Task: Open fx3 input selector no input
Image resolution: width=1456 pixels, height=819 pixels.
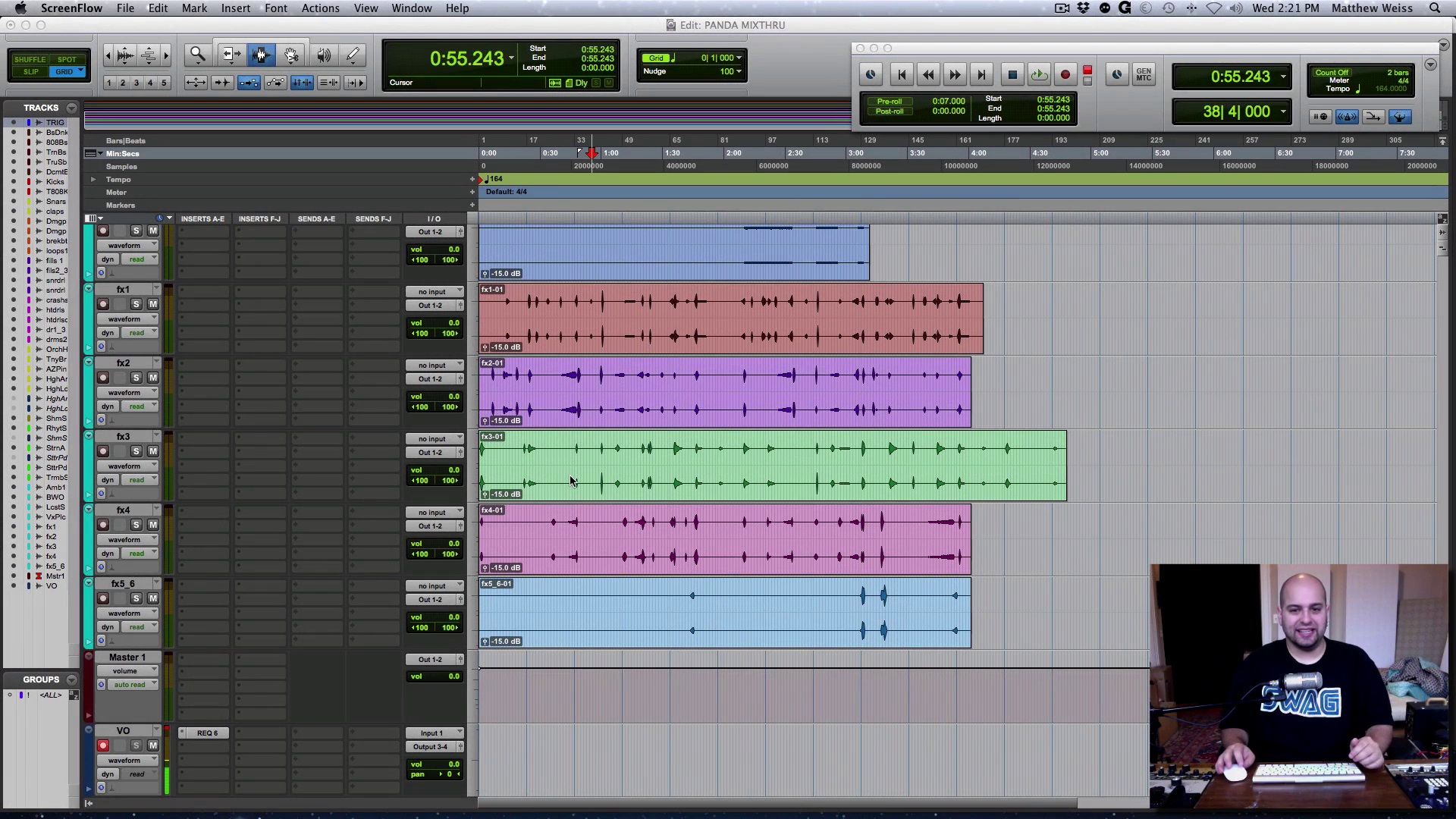Action: point(434,439)
